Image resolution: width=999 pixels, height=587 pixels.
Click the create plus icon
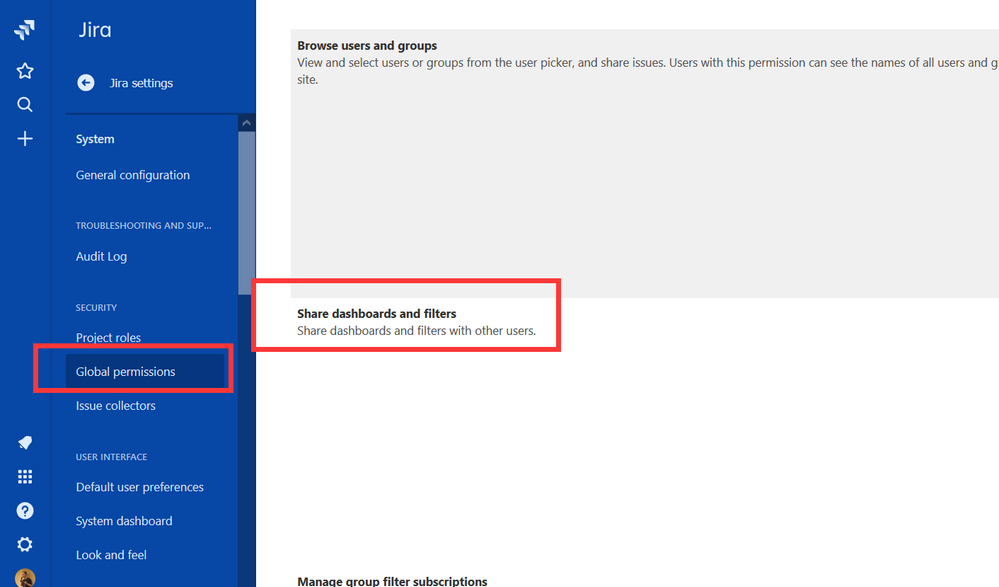click(x=25, y=138)
